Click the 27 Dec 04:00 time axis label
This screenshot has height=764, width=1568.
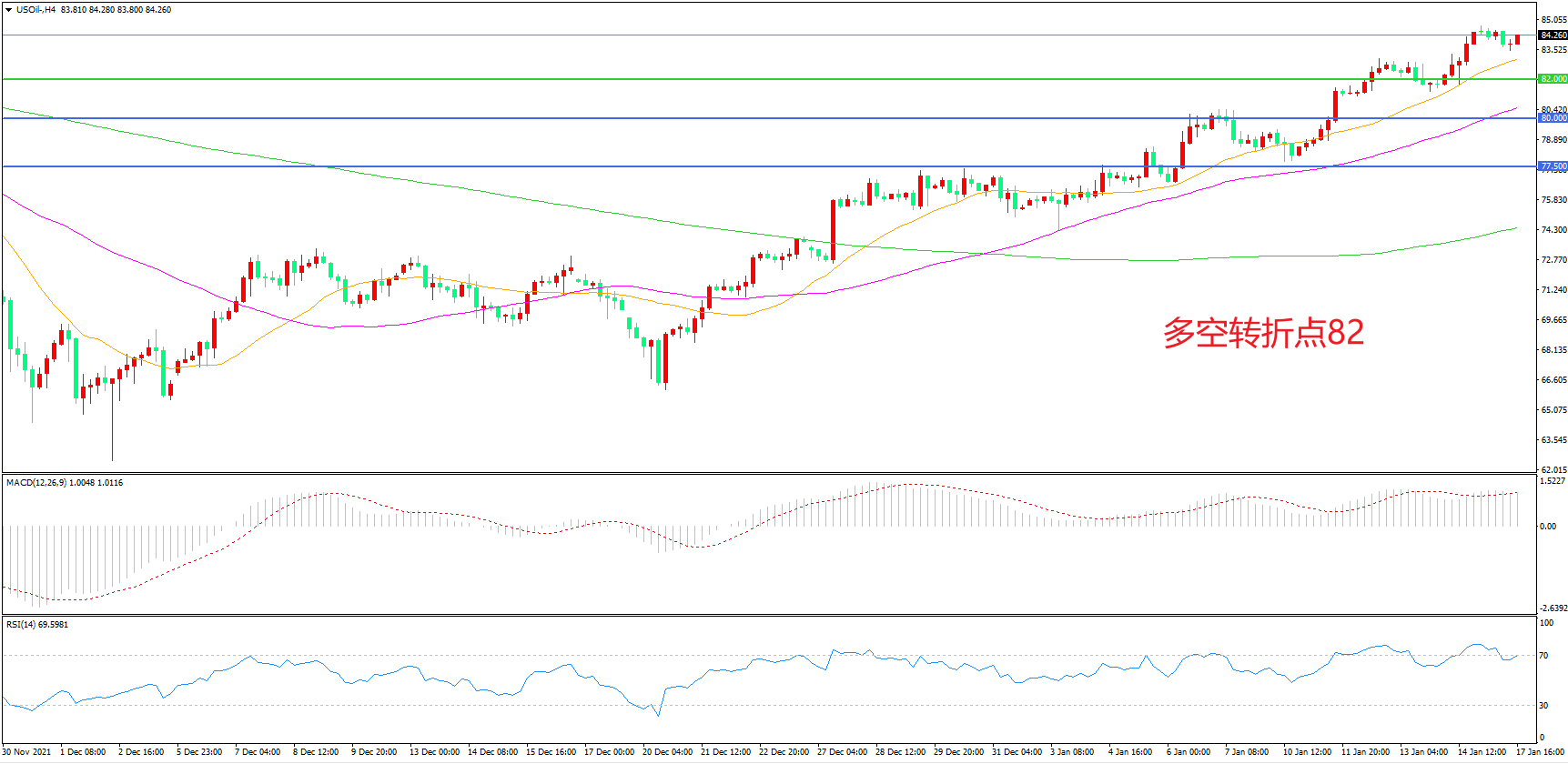coord(842,752)
